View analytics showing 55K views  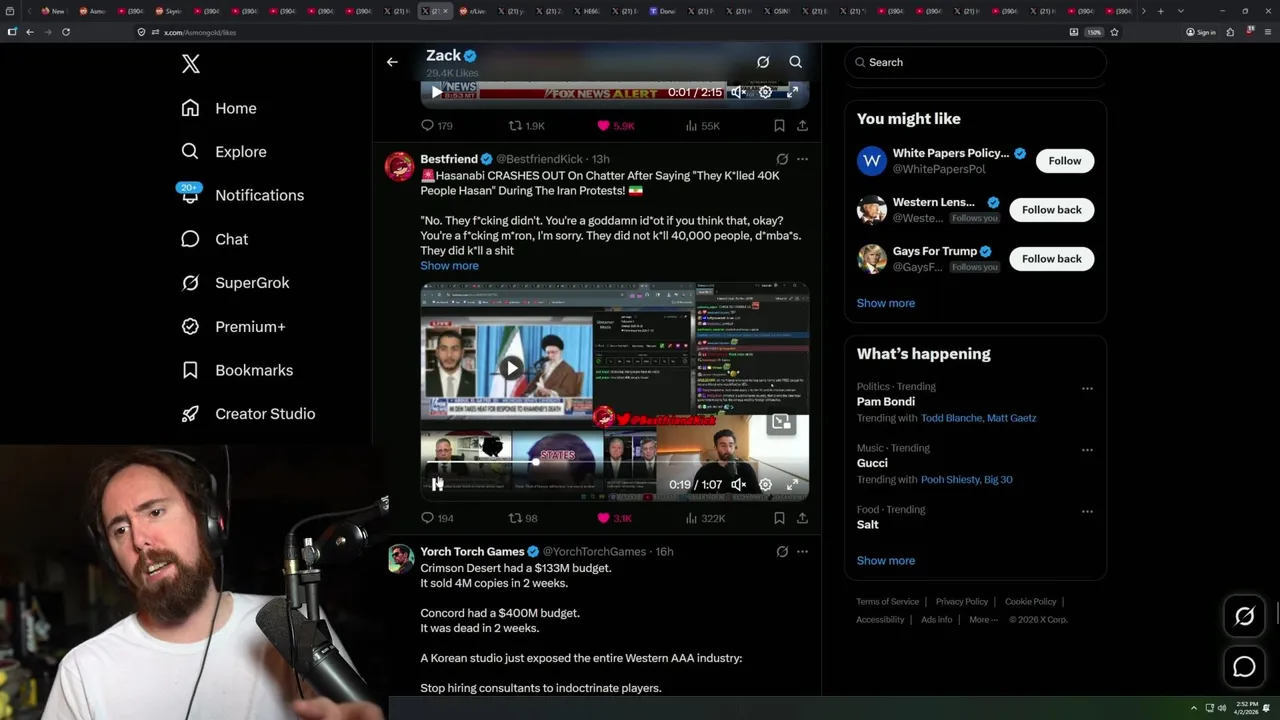pos(702,126)
